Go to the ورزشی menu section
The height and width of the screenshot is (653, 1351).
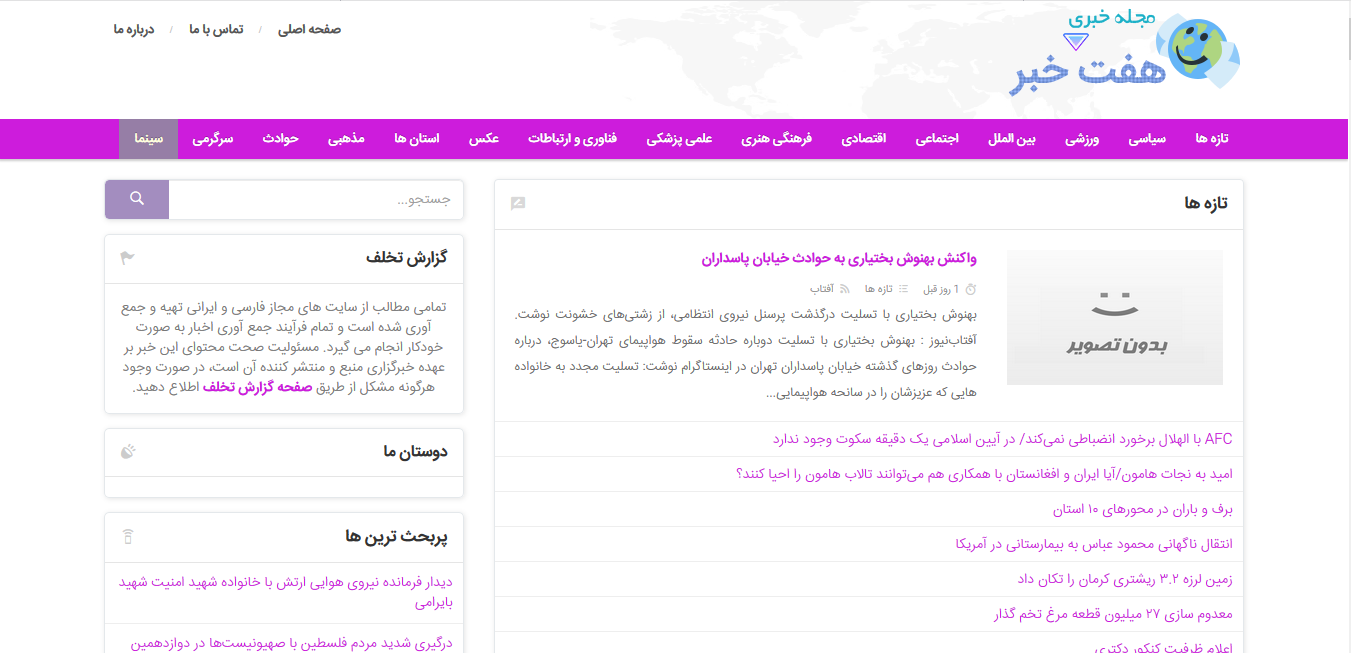1081,139
